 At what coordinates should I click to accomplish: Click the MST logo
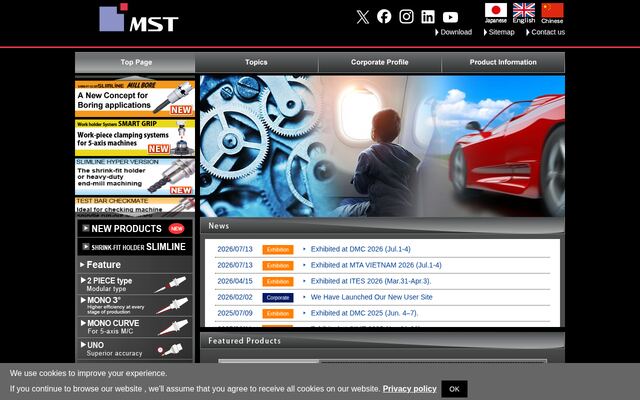139,18
